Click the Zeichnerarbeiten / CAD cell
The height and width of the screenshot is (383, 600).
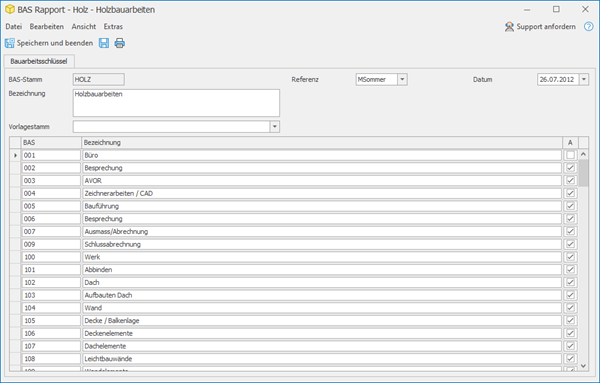coord(322,193)
